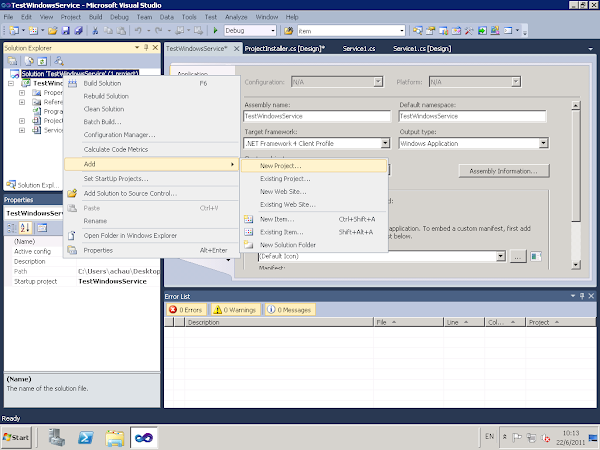Click Solution Explorer's Show All Files icon
Image resolution: width=600 pixels, height=450 pixels.
point(29,61)
